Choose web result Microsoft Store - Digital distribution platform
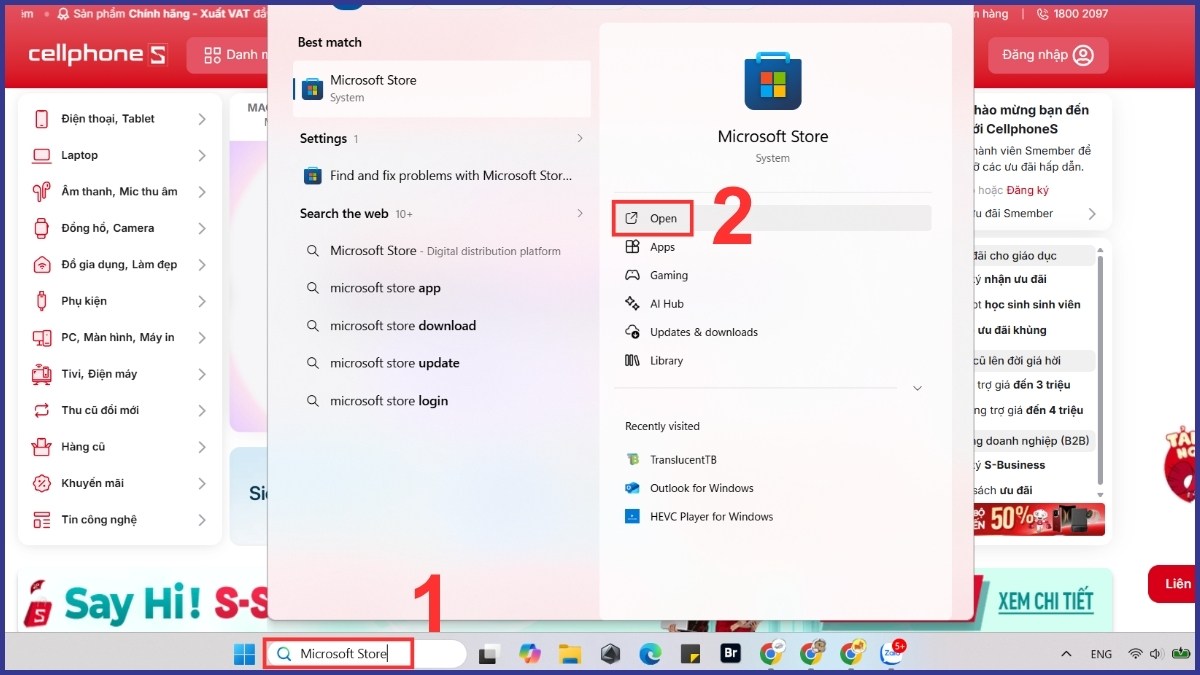This screenshot has height=675, width=1200. pos(442,251)
